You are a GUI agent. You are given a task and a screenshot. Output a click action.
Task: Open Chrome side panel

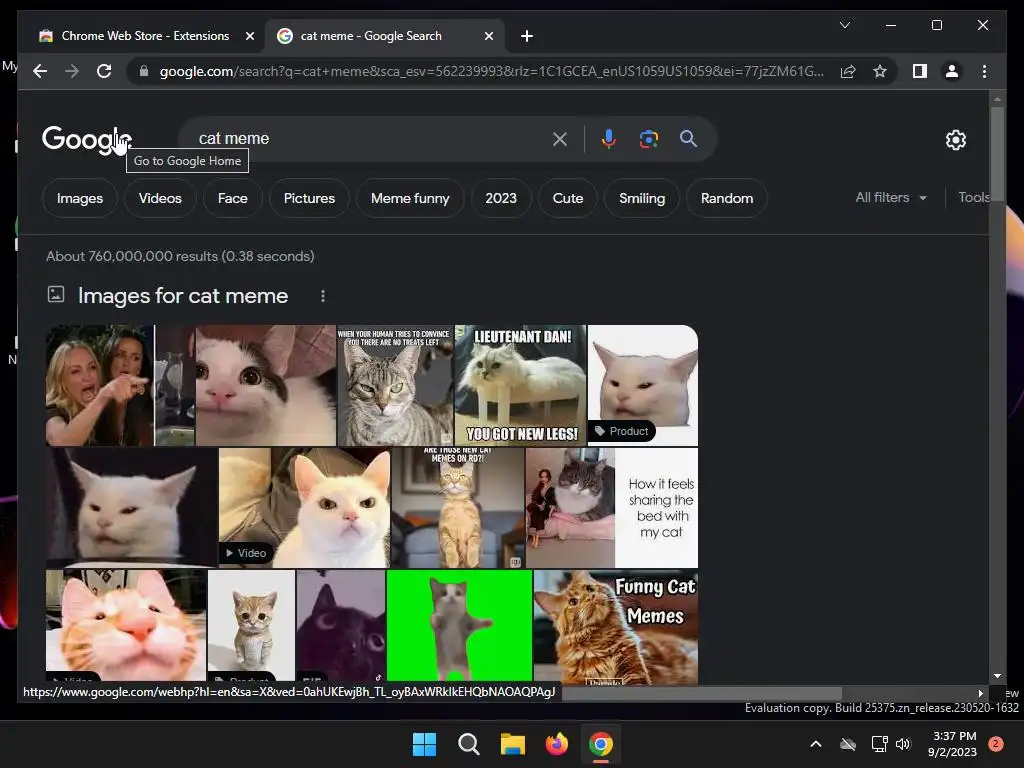pyautogui.click(x=920, y=71)
